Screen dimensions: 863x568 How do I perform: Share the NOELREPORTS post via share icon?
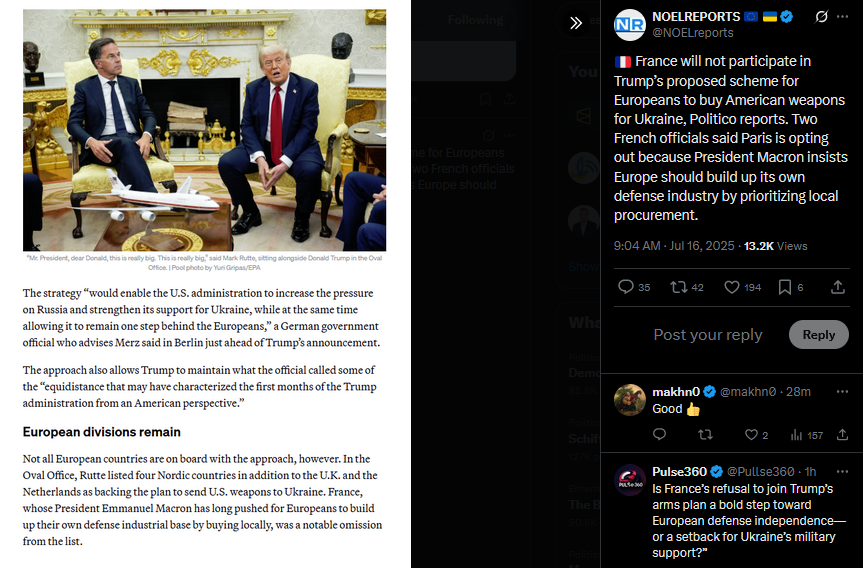(x=838, y=287)
